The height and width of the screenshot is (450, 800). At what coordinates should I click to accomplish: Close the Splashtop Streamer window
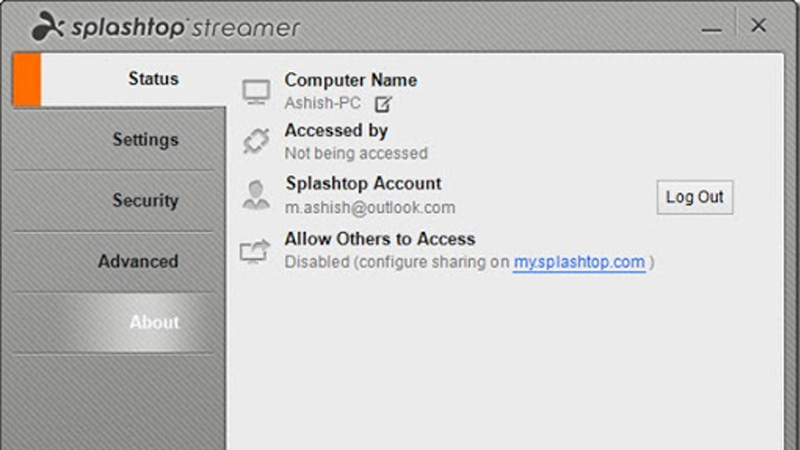pos(759,25)
